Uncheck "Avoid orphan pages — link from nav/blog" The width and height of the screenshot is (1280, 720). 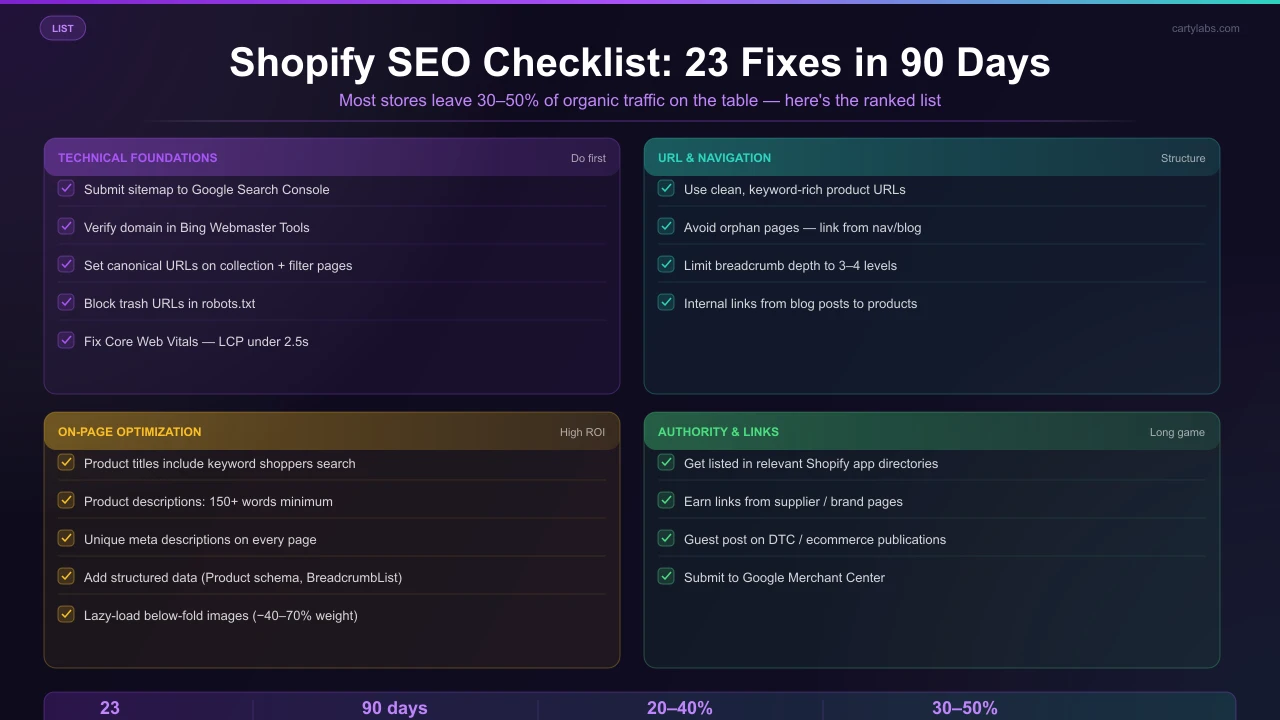point(666,226)
